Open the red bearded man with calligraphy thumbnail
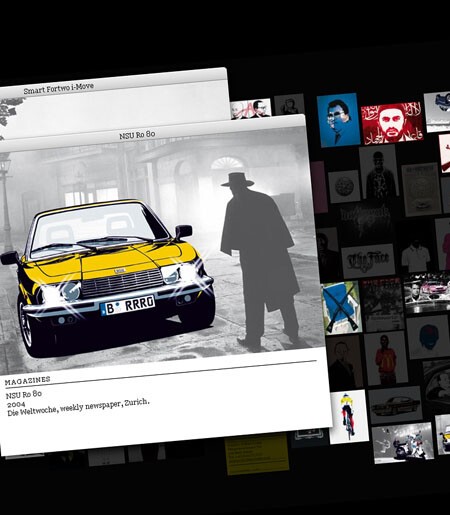The image size is (450, 515). pos(392,123)
